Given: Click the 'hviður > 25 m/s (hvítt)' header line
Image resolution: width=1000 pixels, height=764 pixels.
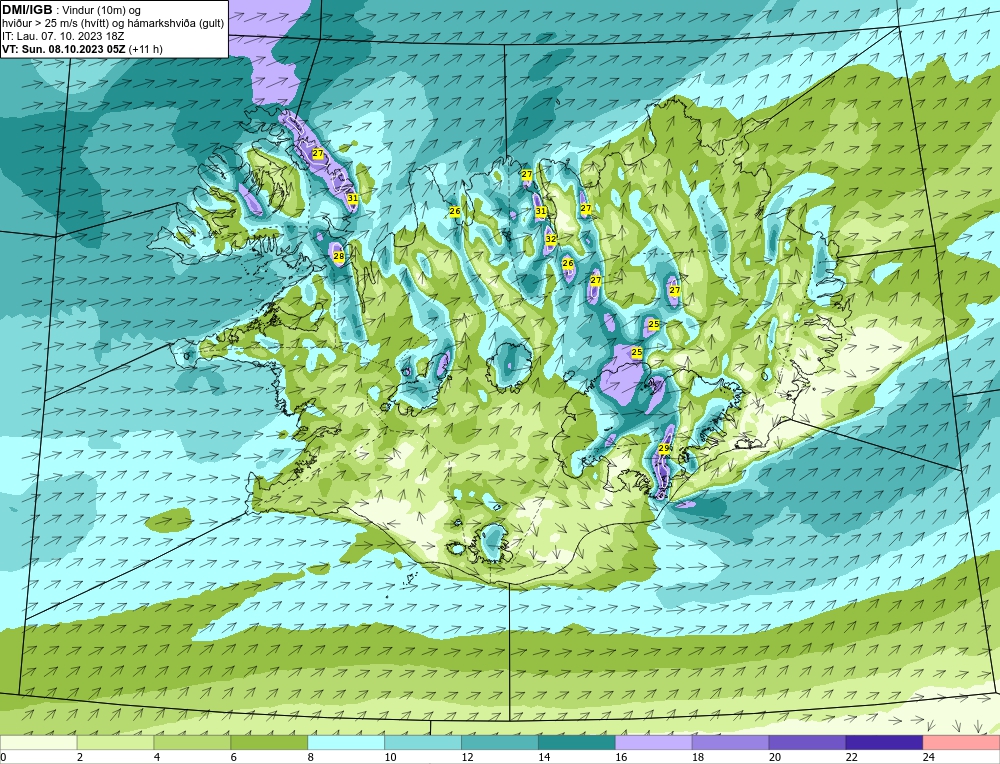Looking at the screenshot, I should (113, 23).
